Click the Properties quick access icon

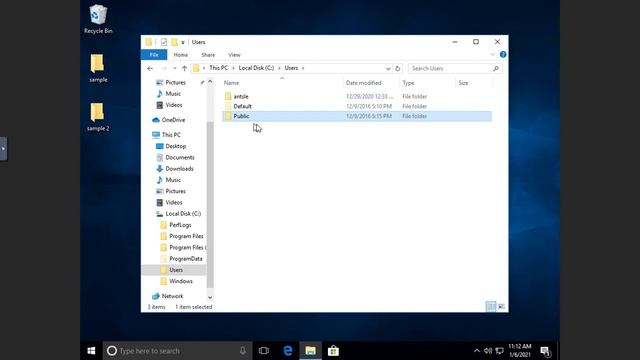tap(164, 42)
